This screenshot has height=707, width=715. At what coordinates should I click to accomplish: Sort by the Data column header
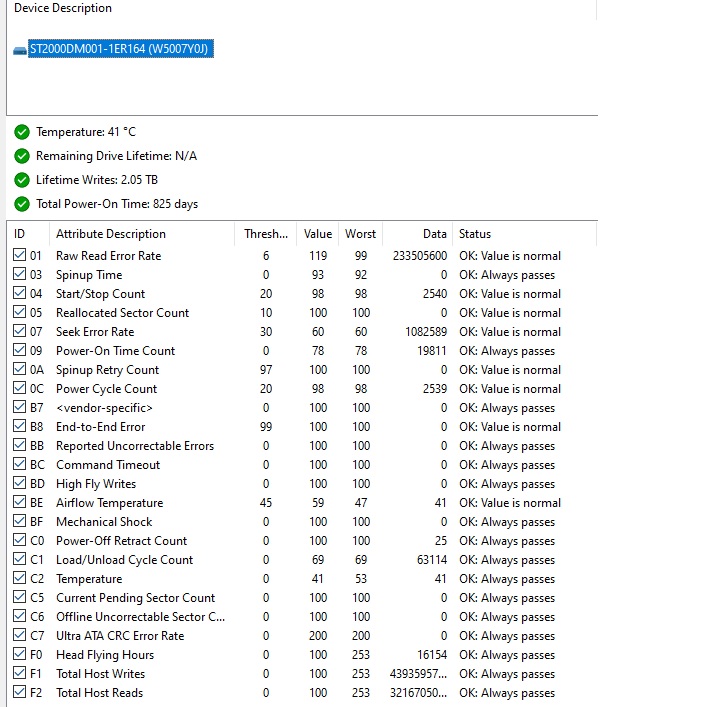417,234
